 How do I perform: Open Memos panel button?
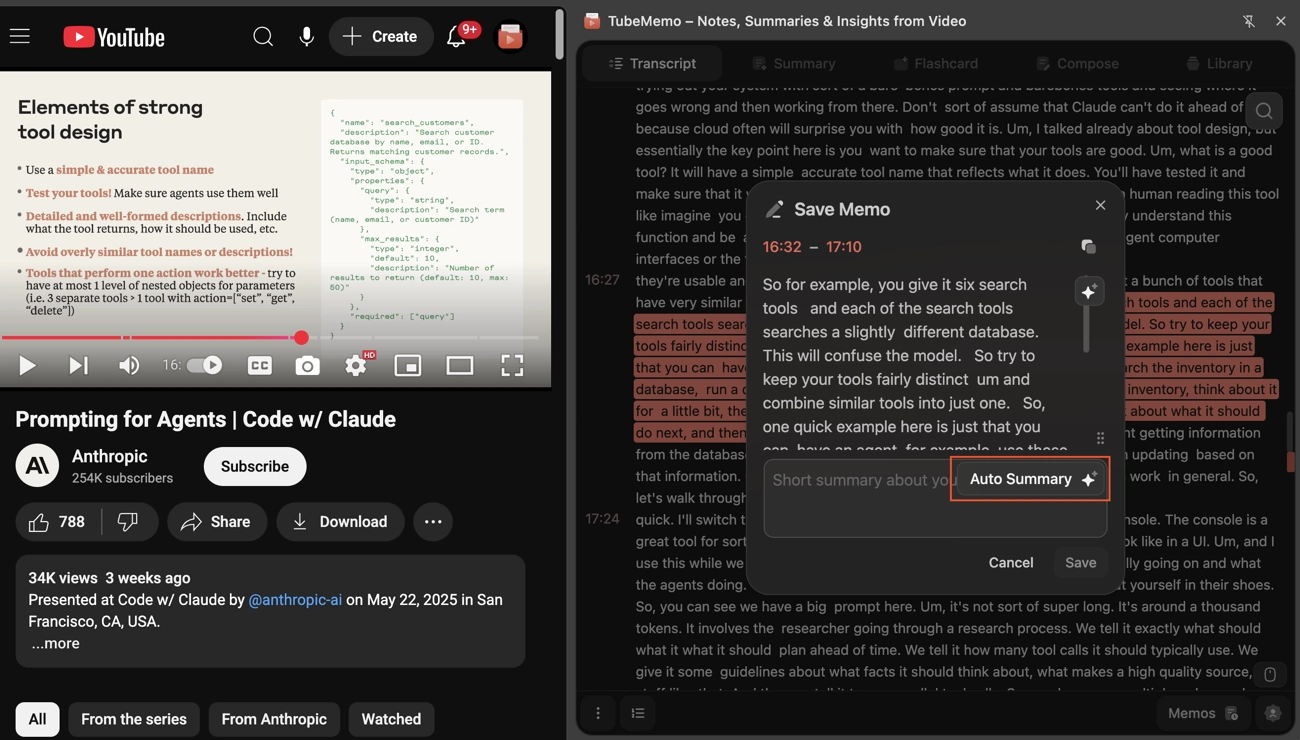[1203, 713]
